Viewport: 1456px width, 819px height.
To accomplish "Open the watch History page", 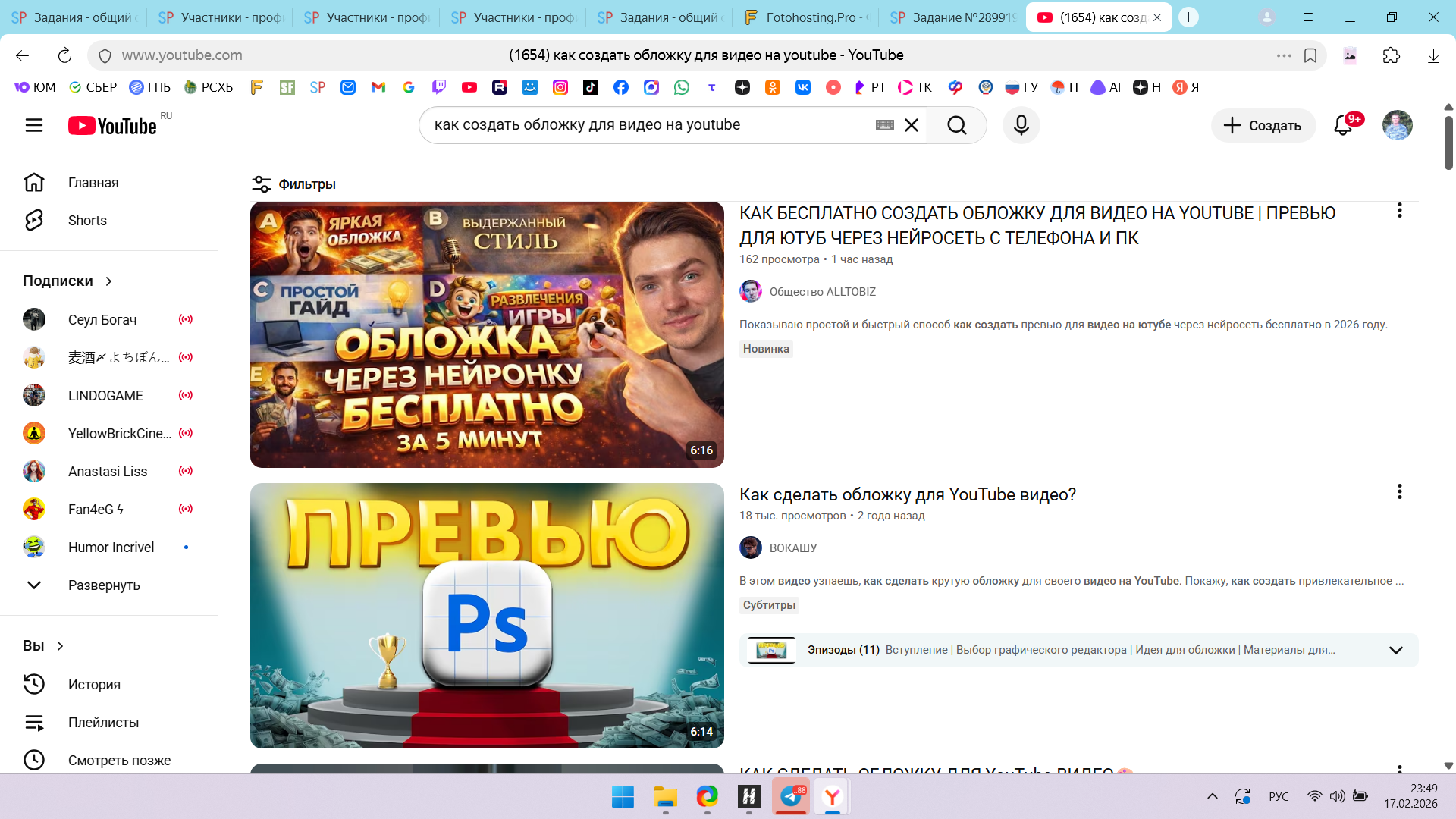I will [94, 684].
